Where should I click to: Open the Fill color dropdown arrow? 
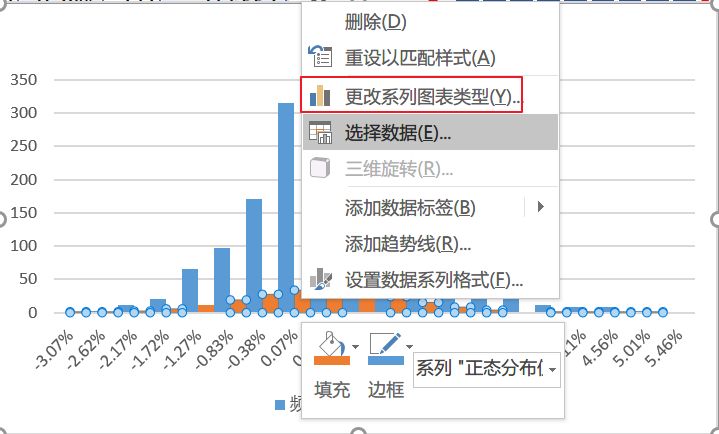(355, 348)
